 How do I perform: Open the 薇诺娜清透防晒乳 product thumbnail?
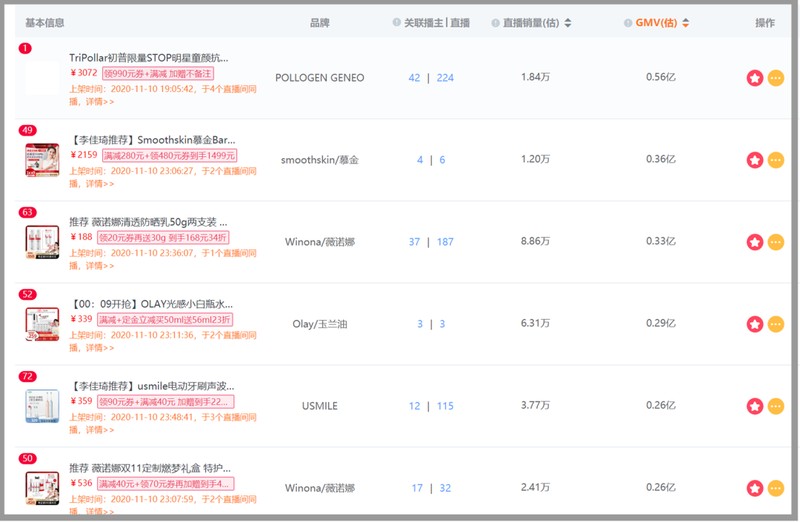(x=42, y=242)
